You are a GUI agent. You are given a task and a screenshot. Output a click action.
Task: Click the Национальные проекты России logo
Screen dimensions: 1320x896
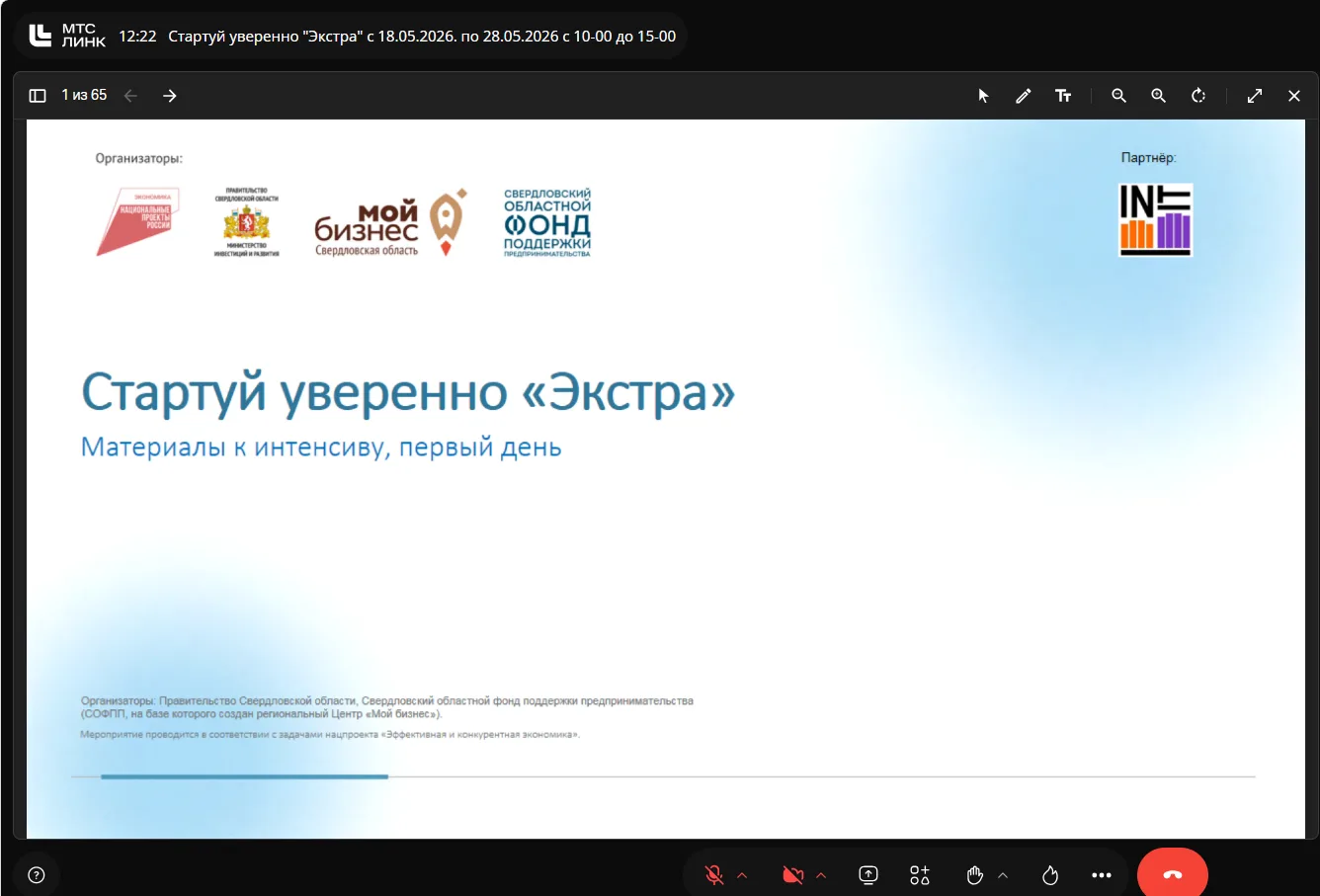137,222
